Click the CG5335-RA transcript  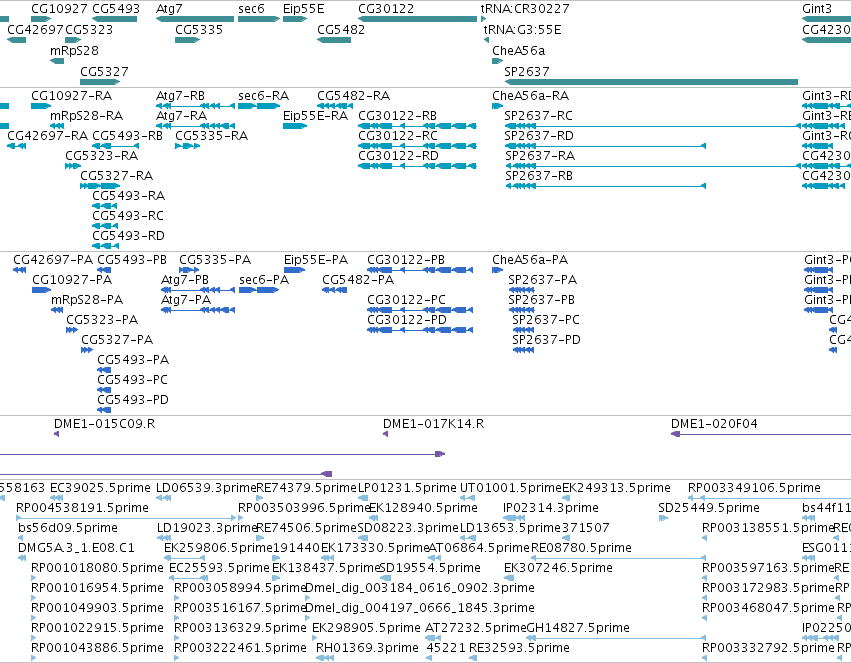[187, 146]
